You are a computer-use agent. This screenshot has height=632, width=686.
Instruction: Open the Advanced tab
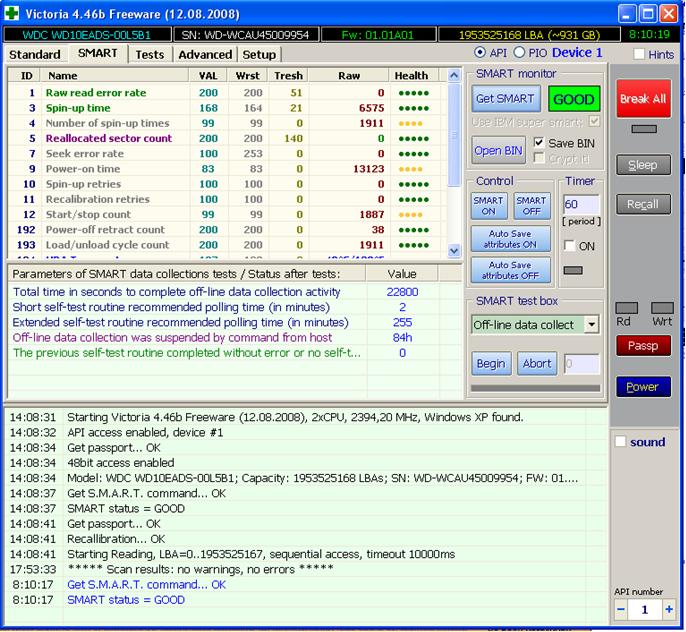pyautogui.click(x=205, y=55)
